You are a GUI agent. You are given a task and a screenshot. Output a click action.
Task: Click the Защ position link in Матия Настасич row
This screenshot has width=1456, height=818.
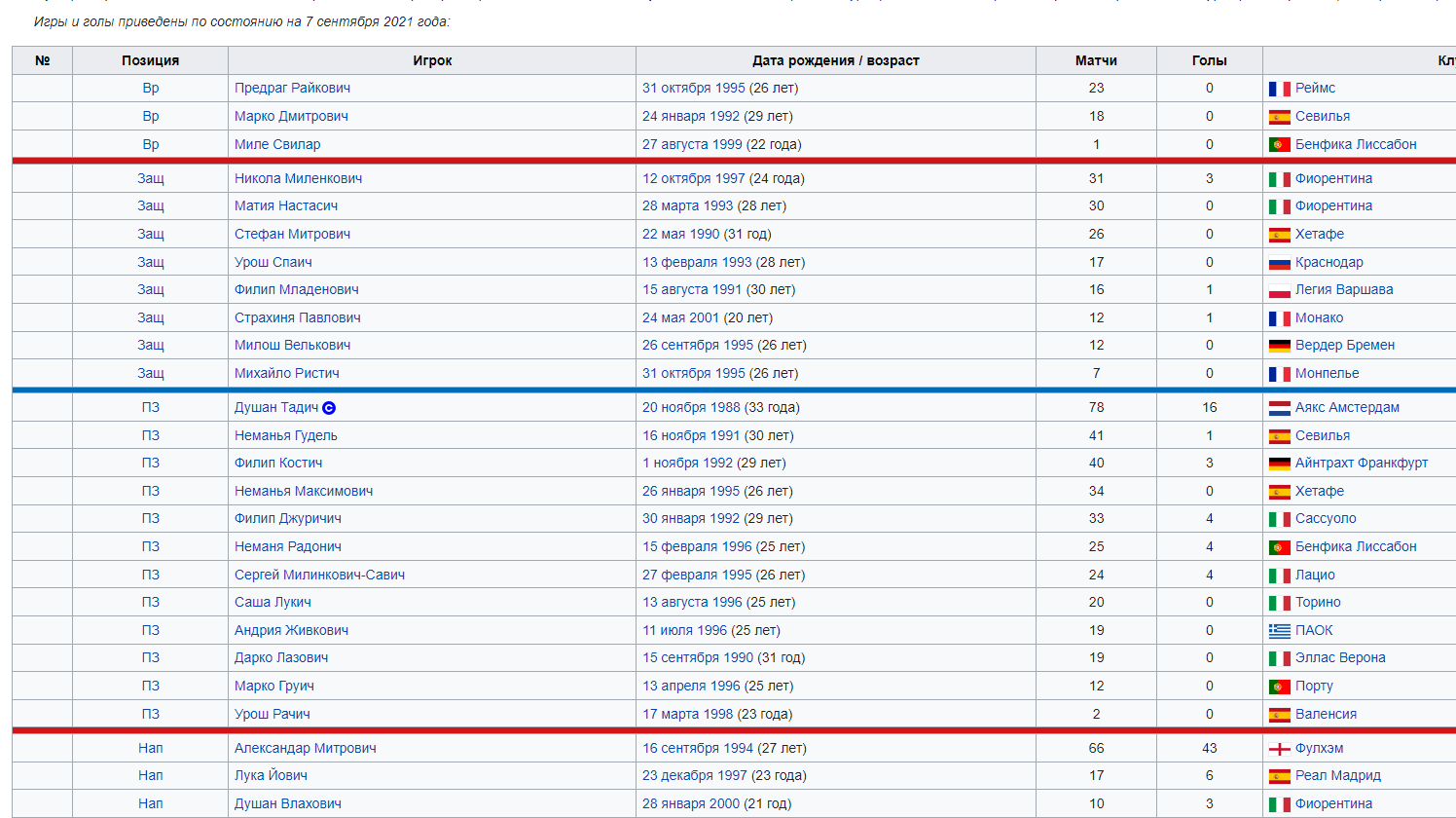(x=151, y=205)
